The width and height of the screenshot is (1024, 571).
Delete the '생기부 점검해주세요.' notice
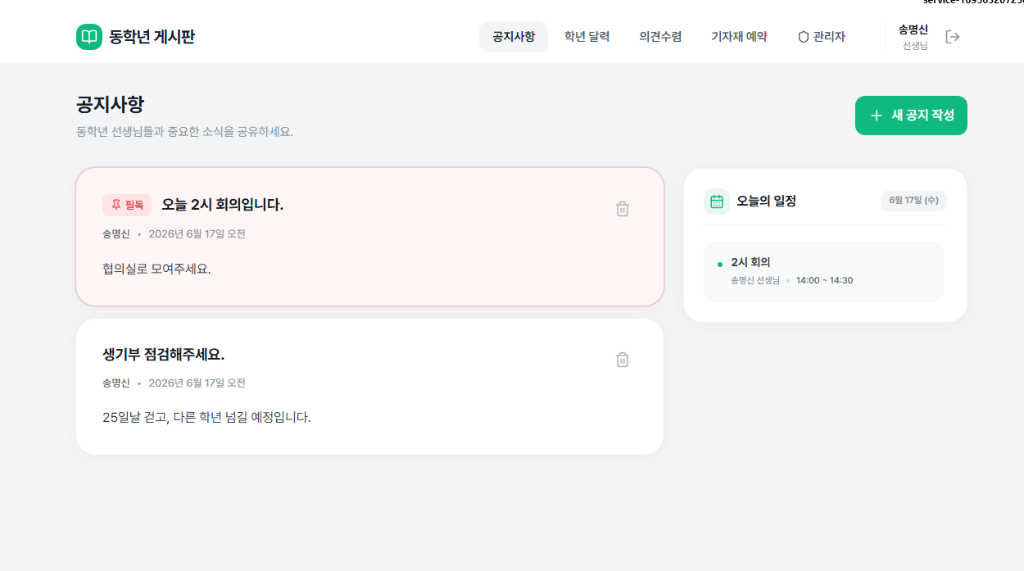622,359
